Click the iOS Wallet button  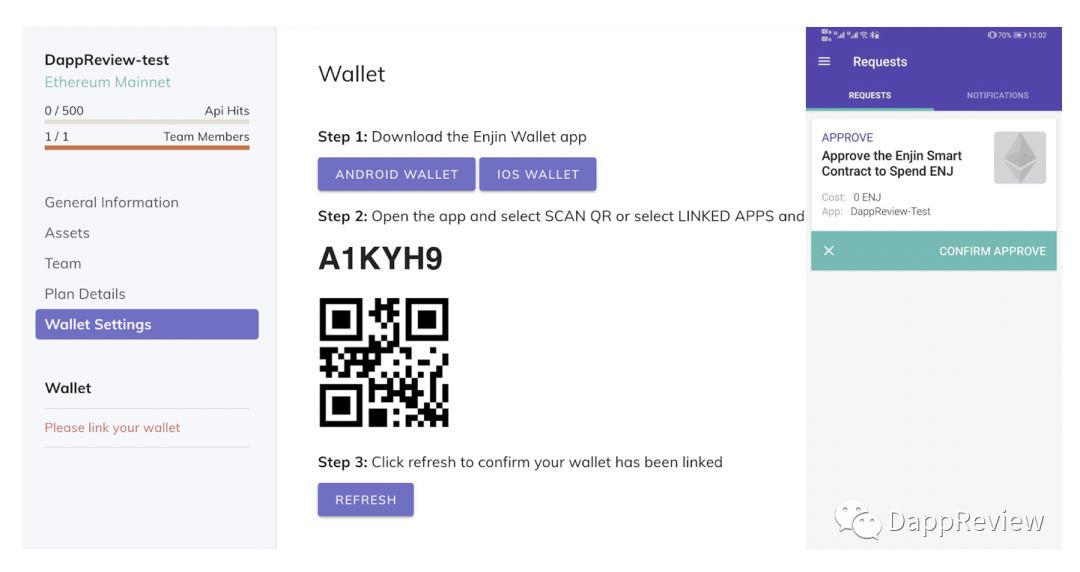tap(538, 174)
